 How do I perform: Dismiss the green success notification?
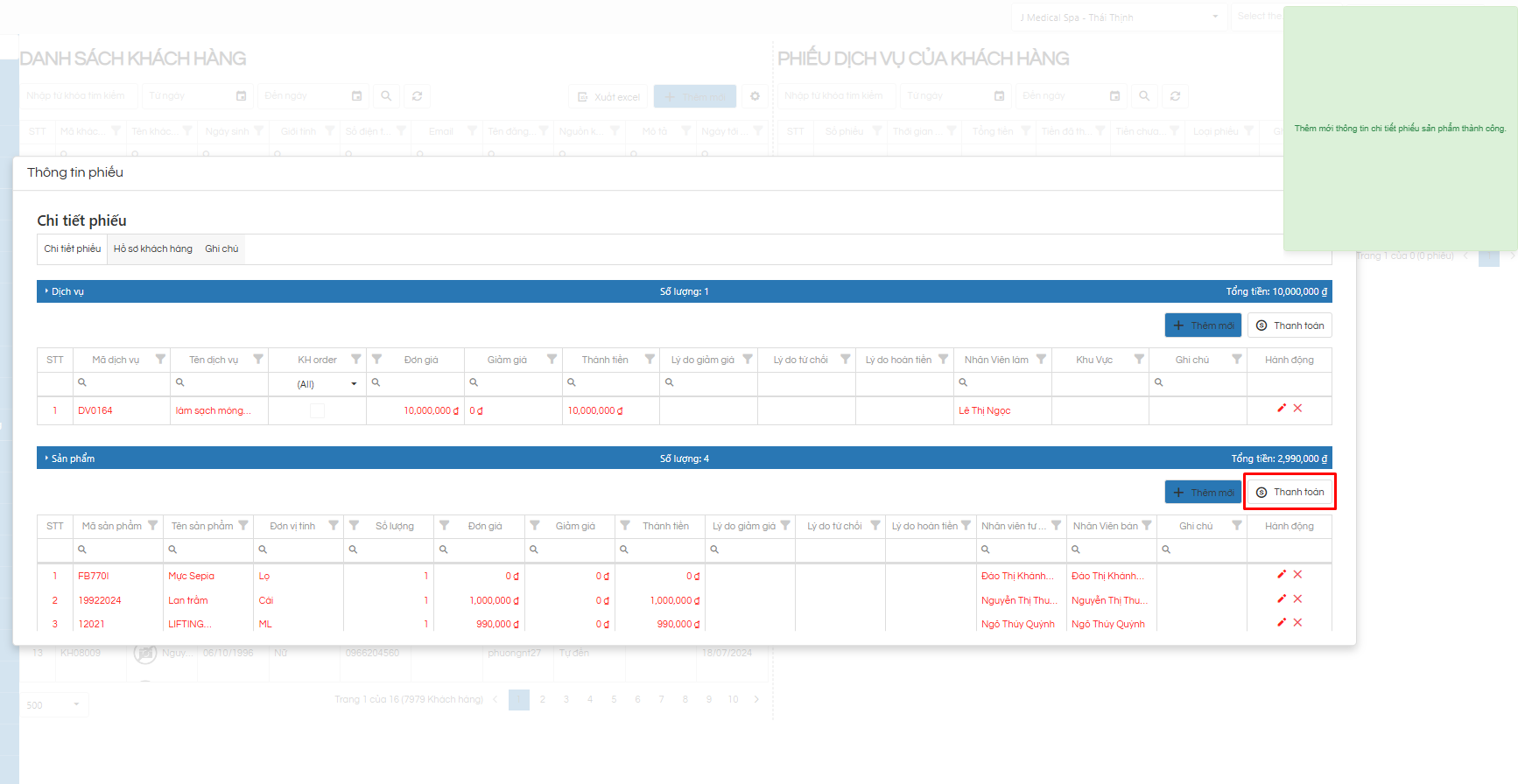[x=1400, y=129]
